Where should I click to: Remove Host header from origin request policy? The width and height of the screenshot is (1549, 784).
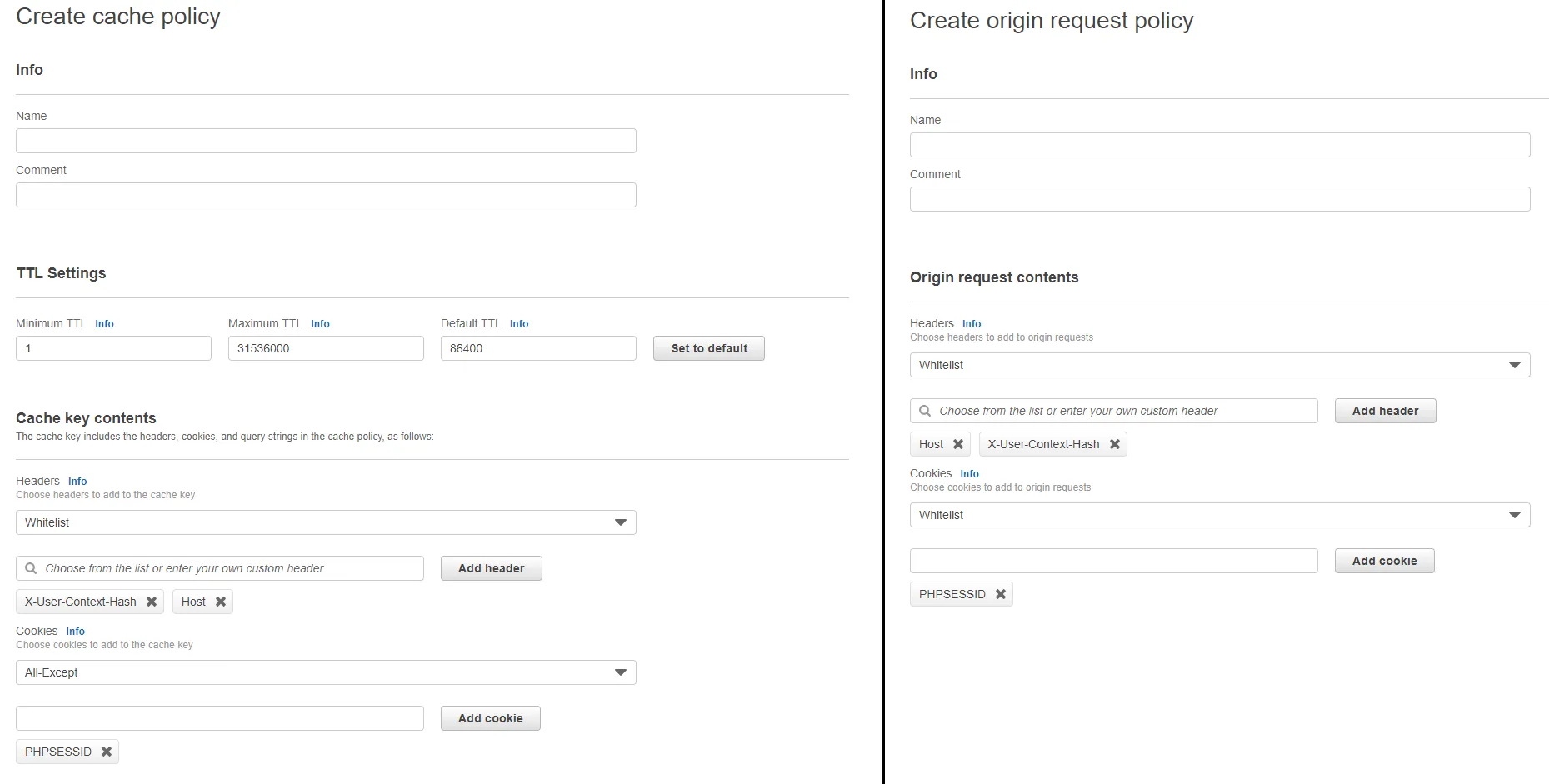click(958, 444)
